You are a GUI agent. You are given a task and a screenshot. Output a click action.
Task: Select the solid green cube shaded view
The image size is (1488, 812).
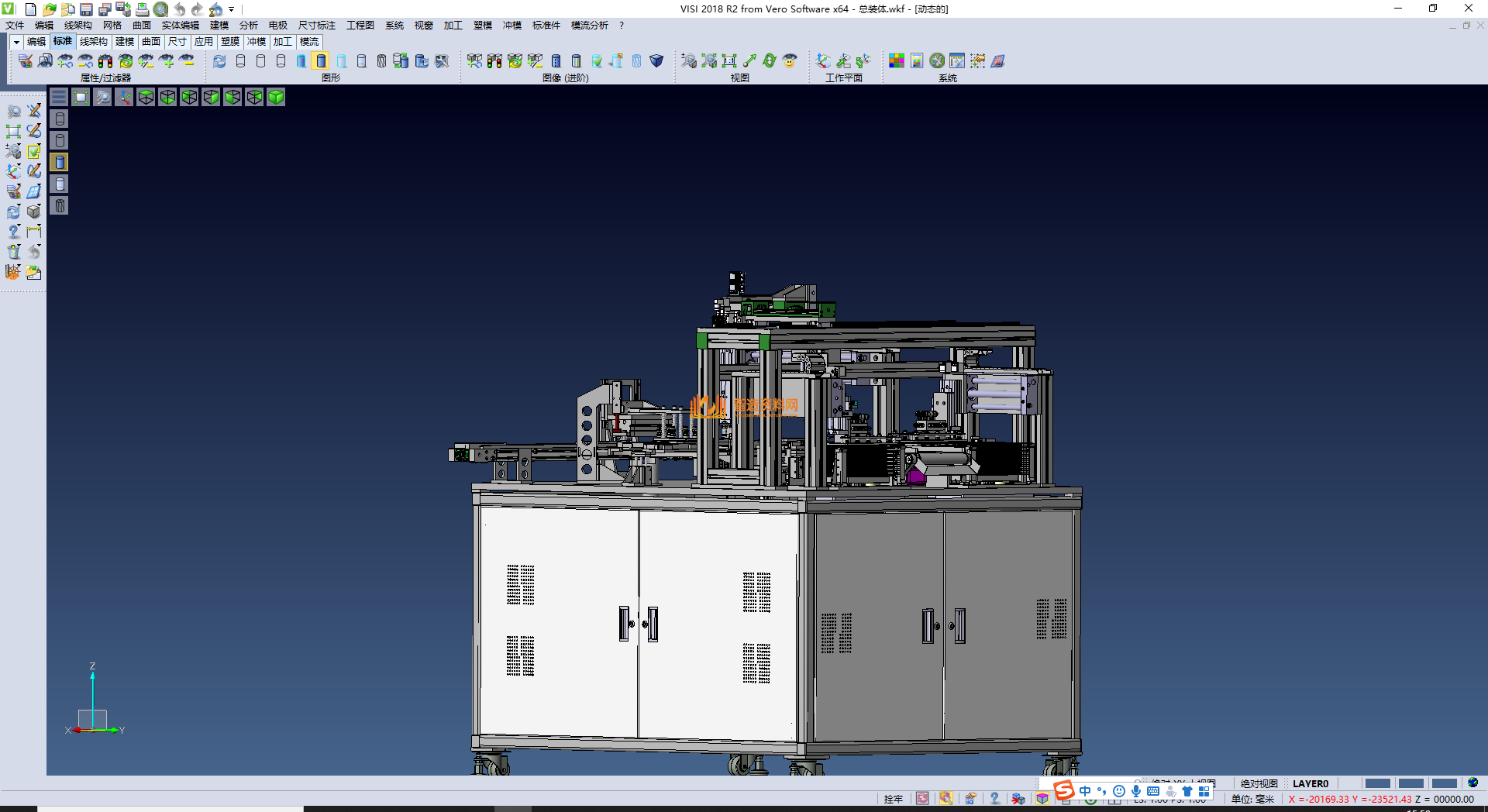point(276,97)
